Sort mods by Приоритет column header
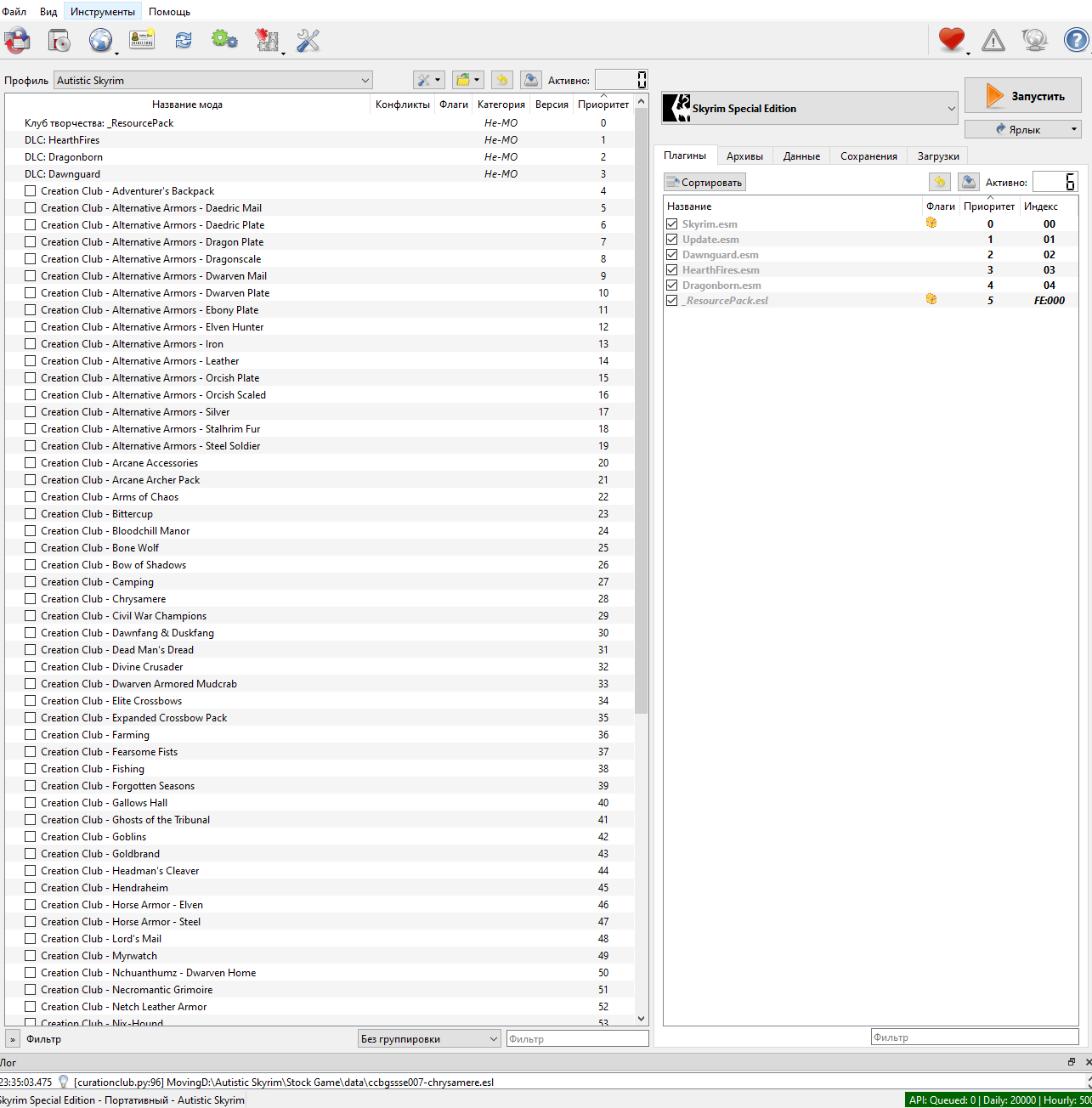 [603, 104]
